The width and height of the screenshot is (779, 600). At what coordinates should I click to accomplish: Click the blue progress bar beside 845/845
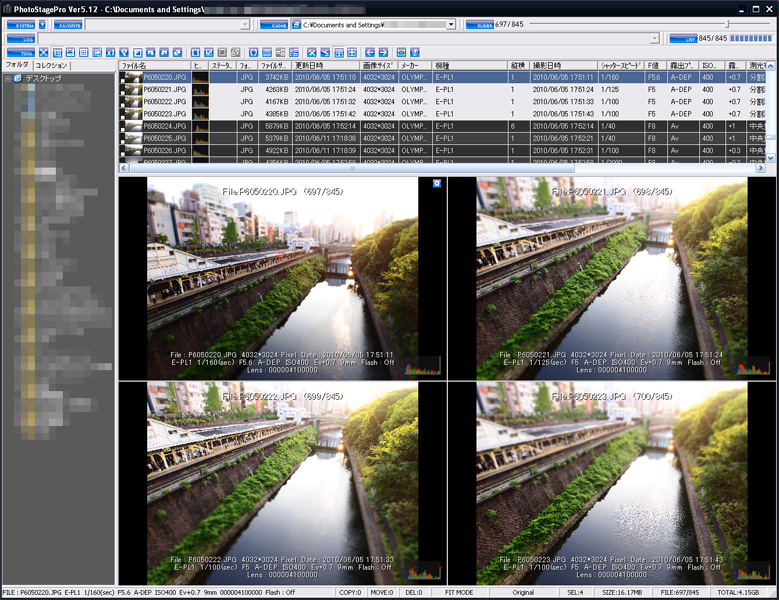pos(751,38)
